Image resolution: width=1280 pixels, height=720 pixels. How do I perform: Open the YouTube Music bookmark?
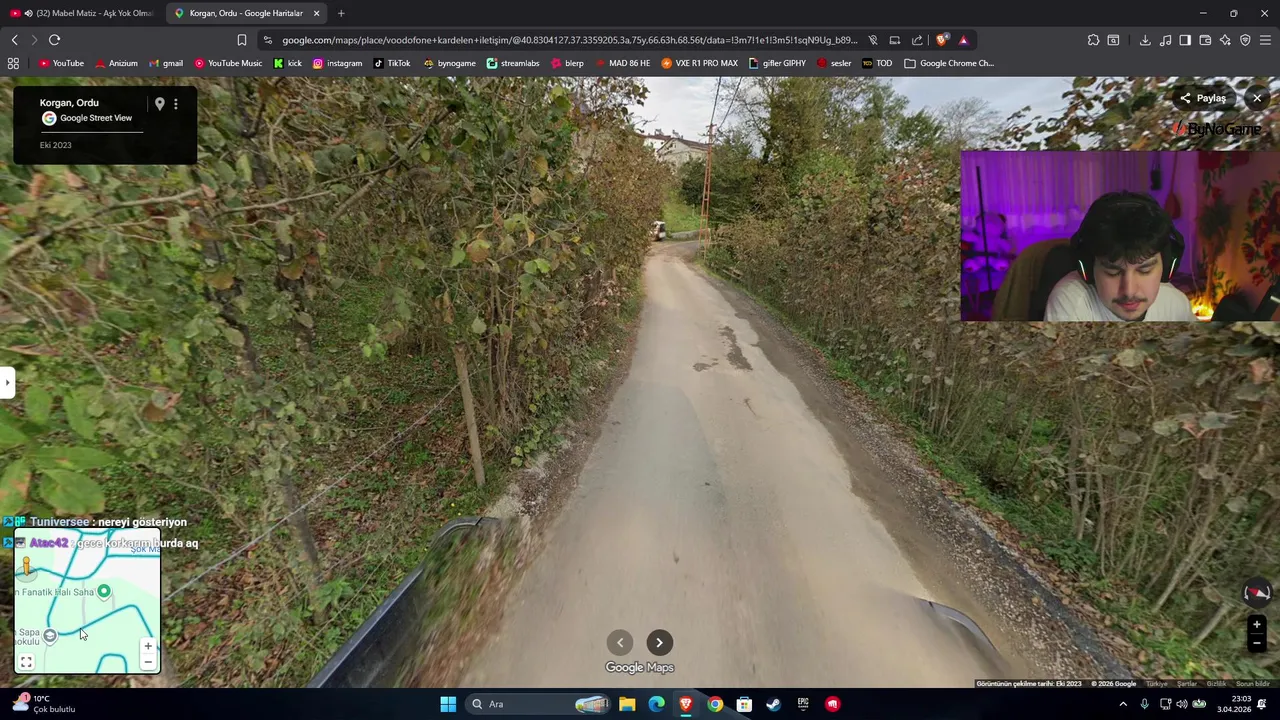click(228, 63)
